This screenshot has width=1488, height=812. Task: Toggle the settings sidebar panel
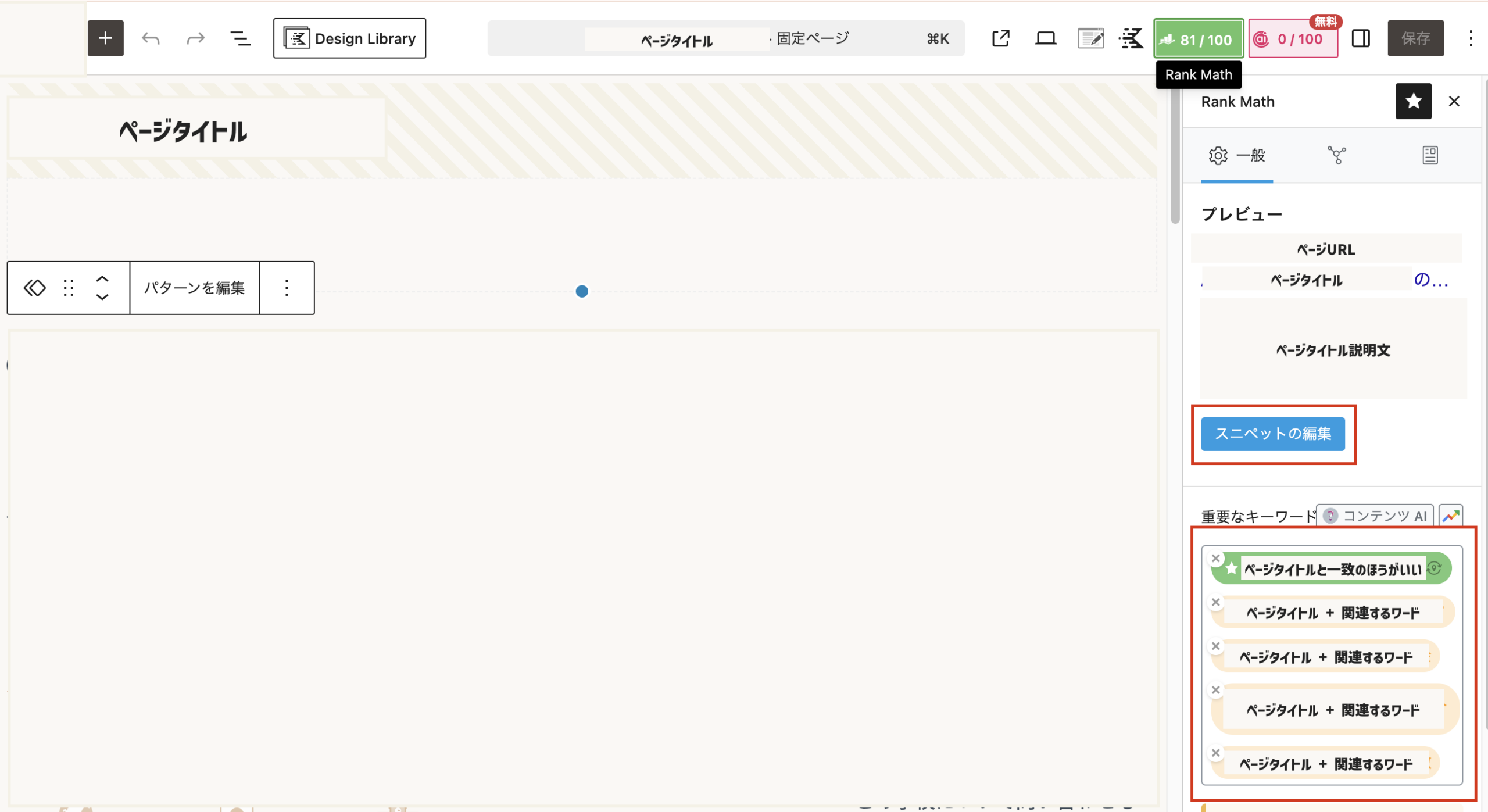click(1361, 38)
